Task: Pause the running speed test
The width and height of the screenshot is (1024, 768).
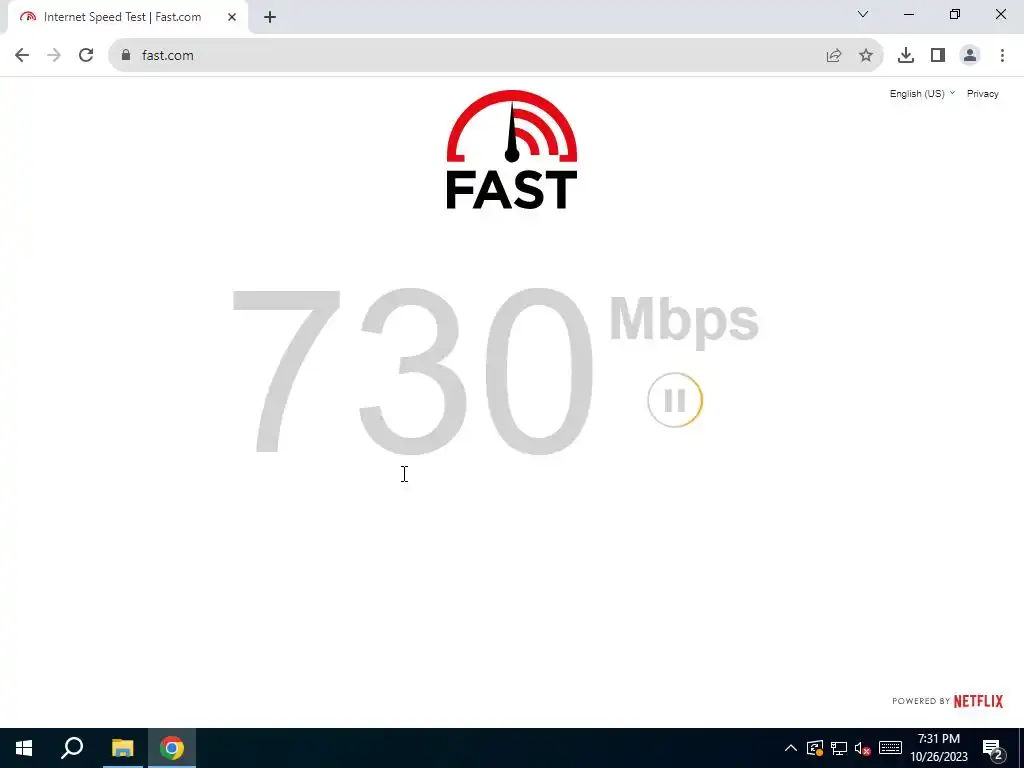Action: click(675, 400)
